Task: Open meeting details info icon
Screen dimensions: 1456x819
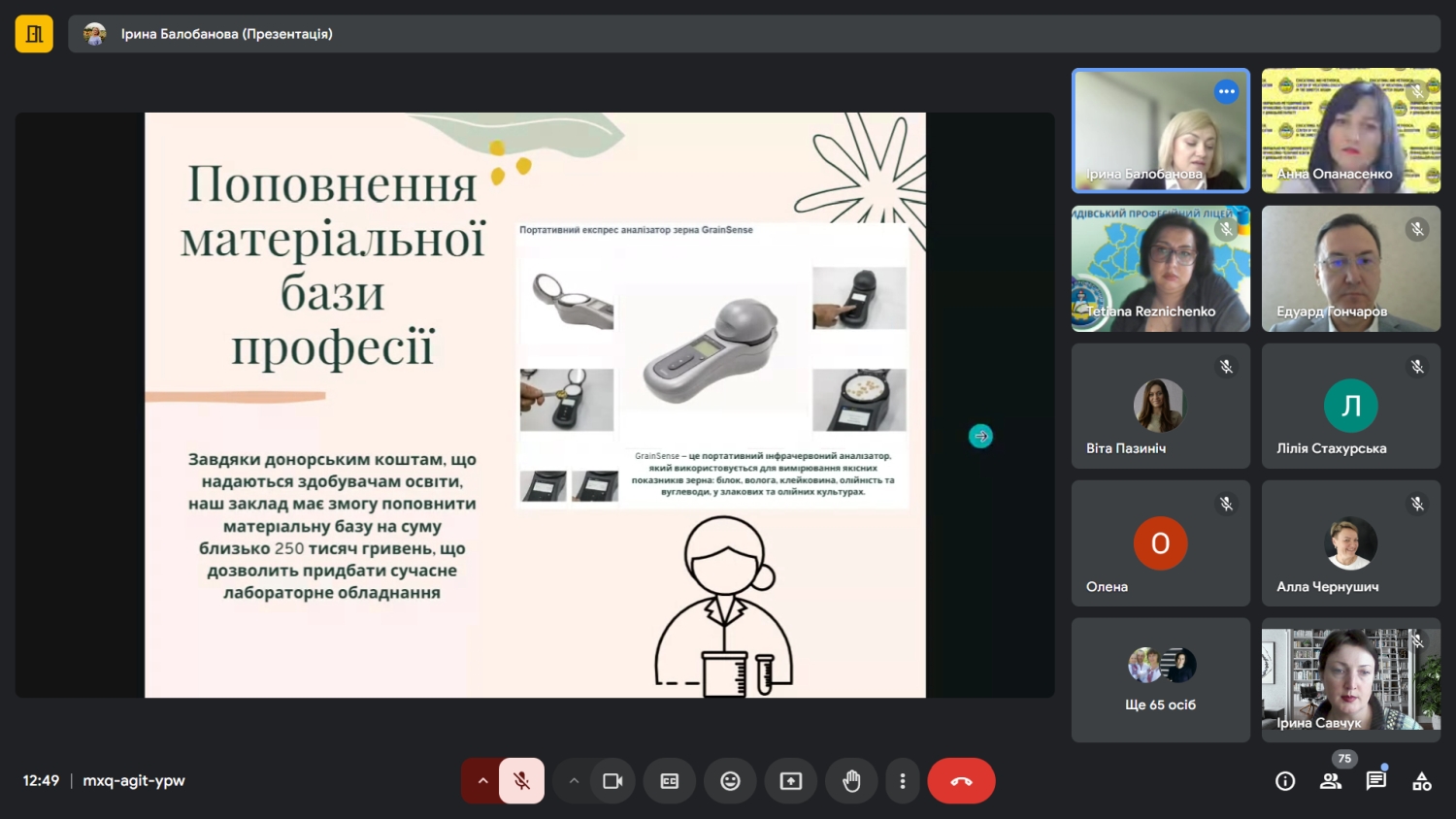Action: pyautogui.click(x=1285, y=781)
